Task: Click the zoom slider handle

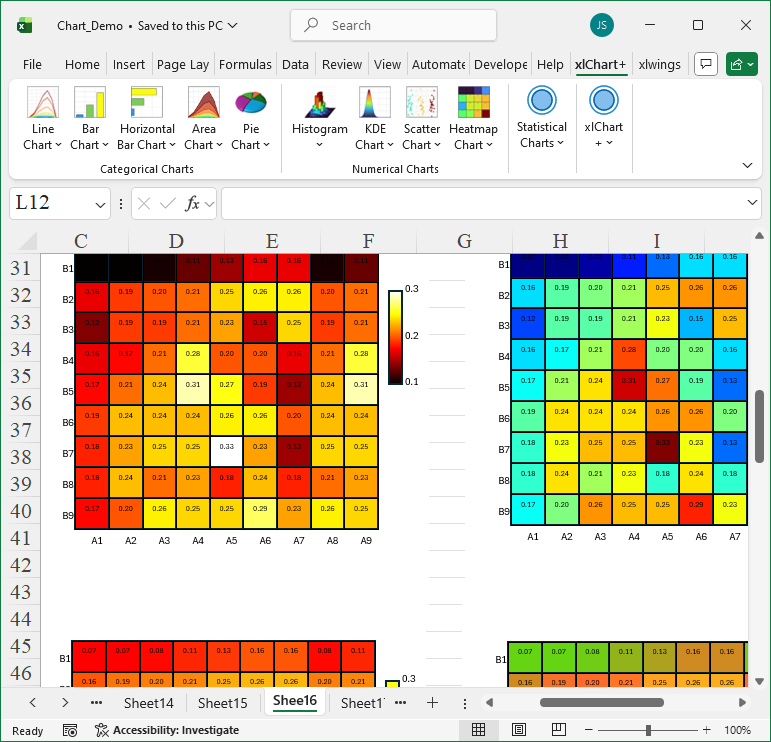Action: coord(649,730)
